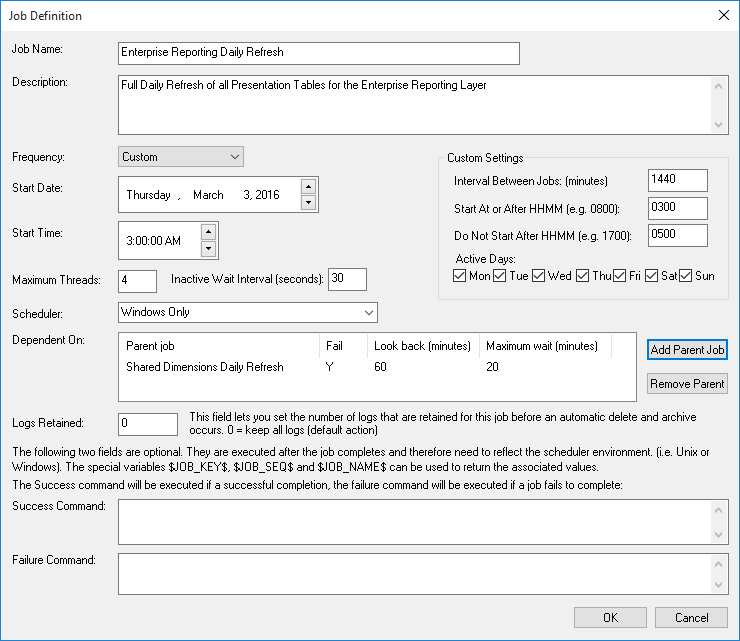Click the Look back (minutes) column header
Viewport: 740px width, 641px height.
422,346
